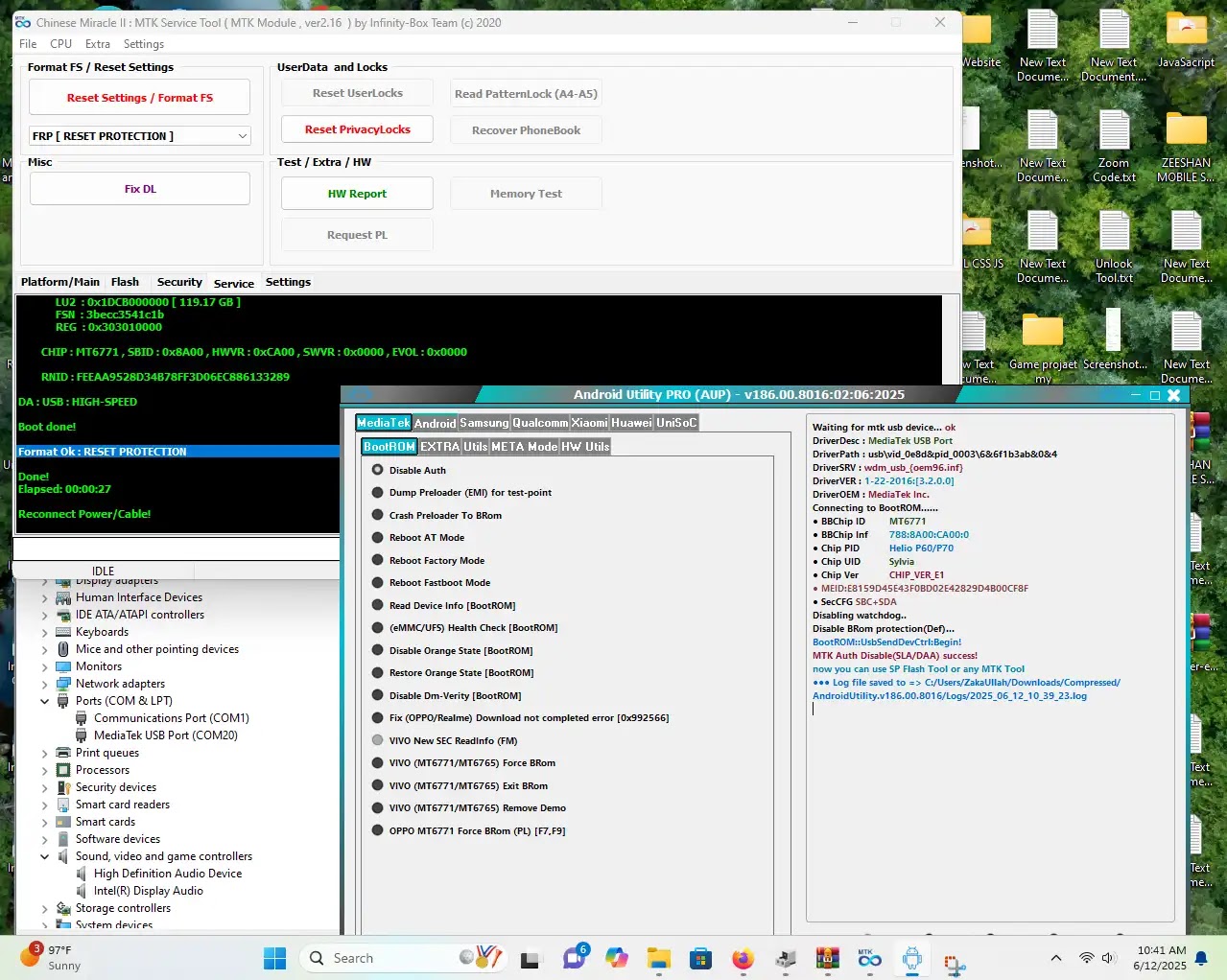
Task: Open Zoom Code.txt desktop file
Action: coord(1114,148)
